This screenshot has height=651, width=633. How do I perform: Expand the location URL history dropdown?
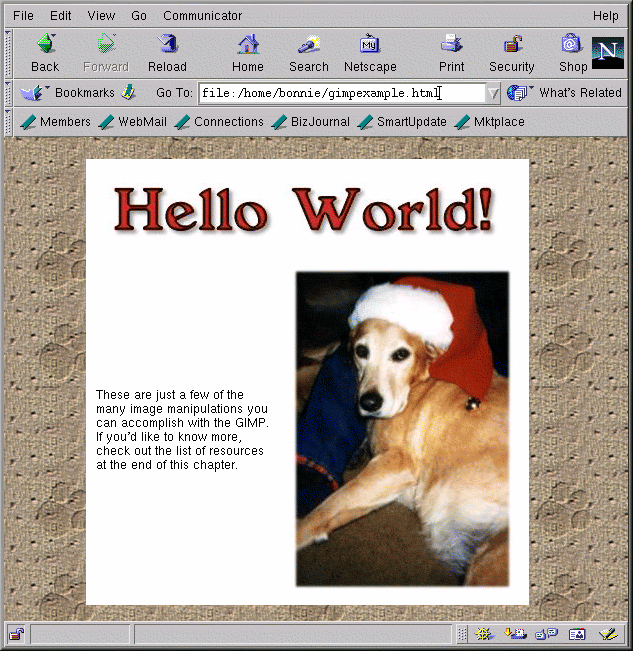[x=492, y=93]
